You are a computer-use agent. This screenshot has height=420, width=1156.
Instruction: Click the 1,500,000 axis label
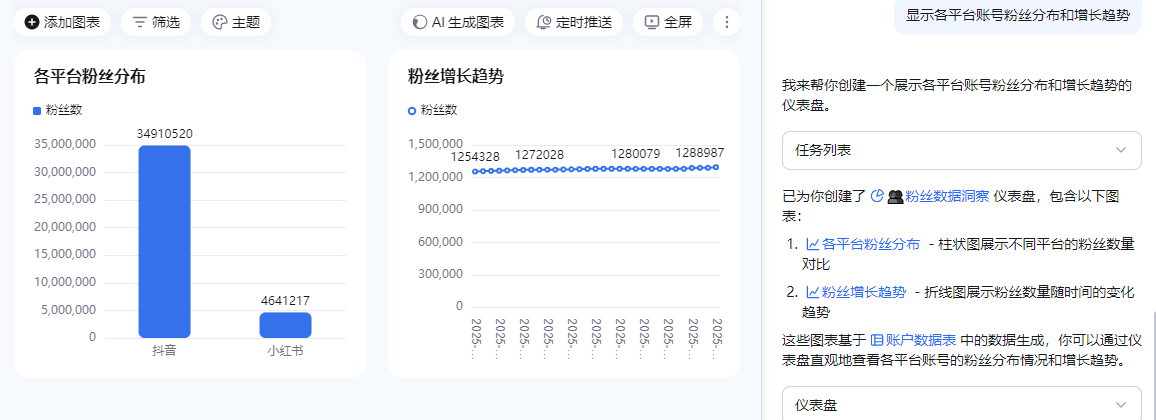(435, 144)
